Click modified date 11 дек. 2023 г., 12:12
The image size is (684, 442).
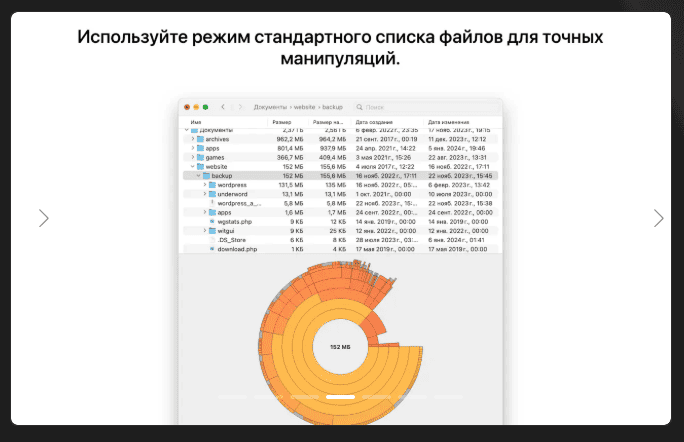pos(457,139)
